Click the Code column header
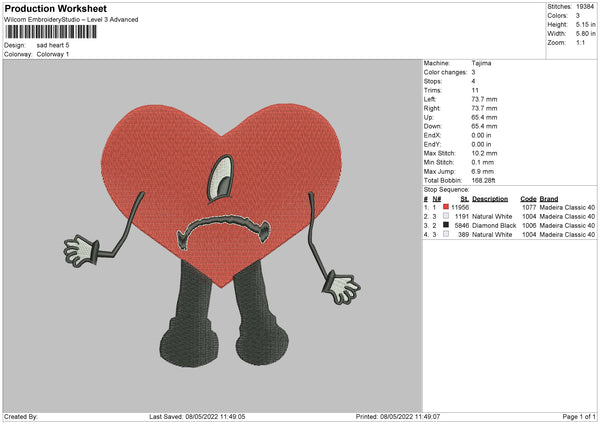Image resolution: width=600 pixels, height=424 pixels. pyautogui.click(x=529, y=197)
